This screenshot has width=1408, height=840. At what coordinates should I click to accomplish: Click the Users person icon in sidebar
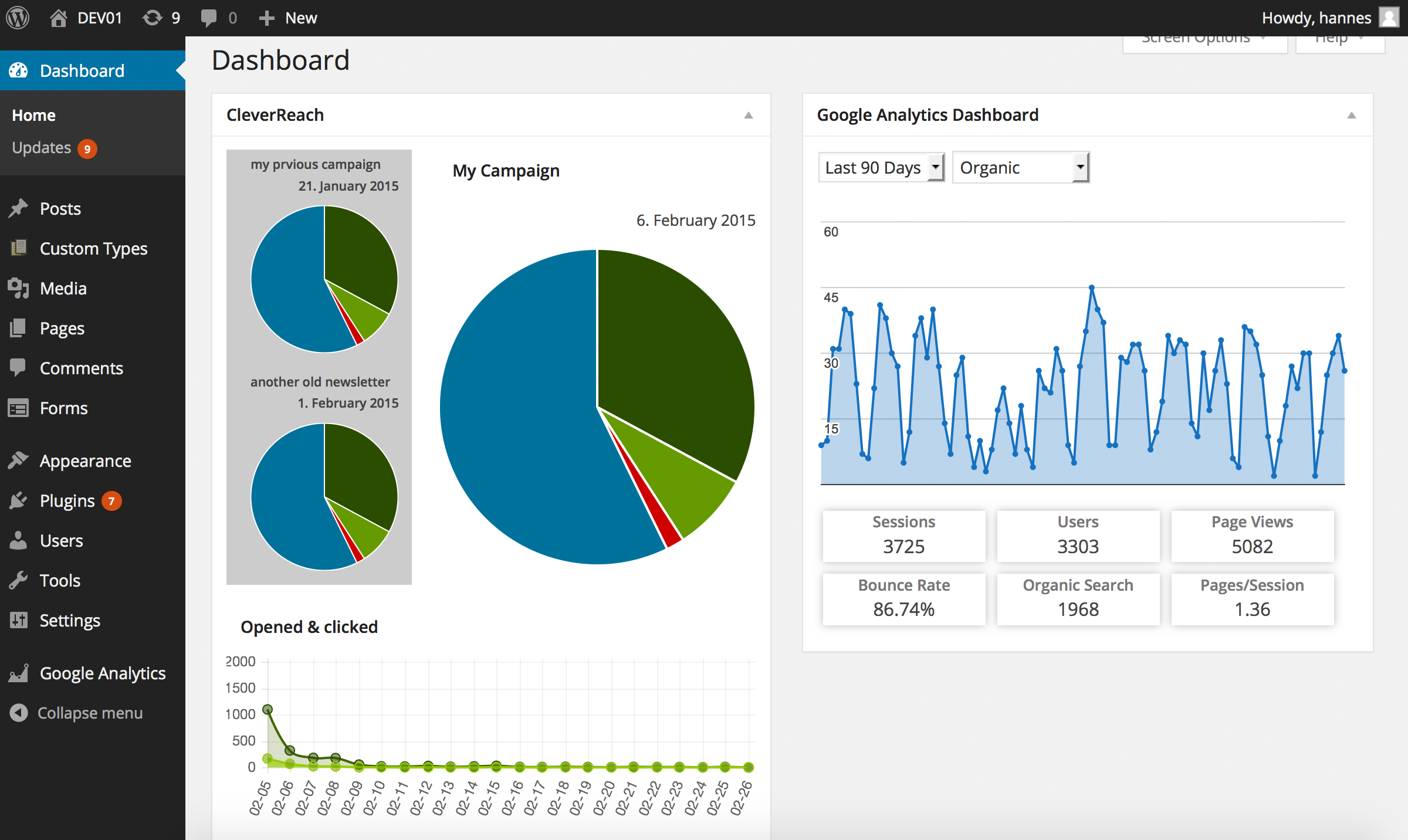(18, 540)
